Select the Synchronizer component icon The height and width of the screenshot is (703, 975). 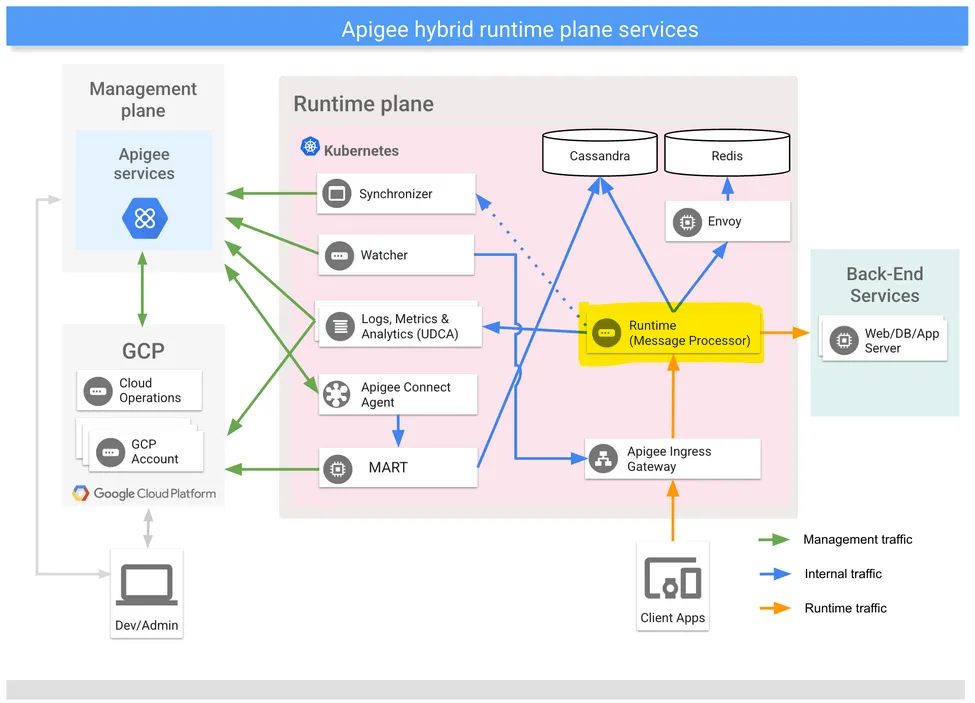pos(338,194)
